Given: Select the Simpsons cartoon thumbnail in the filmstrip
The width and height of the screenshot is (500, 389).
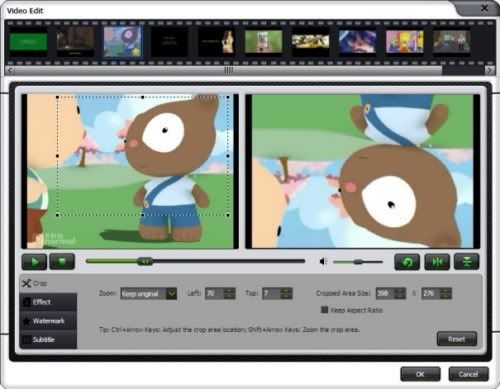Looking at the screenshot, I should tap(404, 42).
